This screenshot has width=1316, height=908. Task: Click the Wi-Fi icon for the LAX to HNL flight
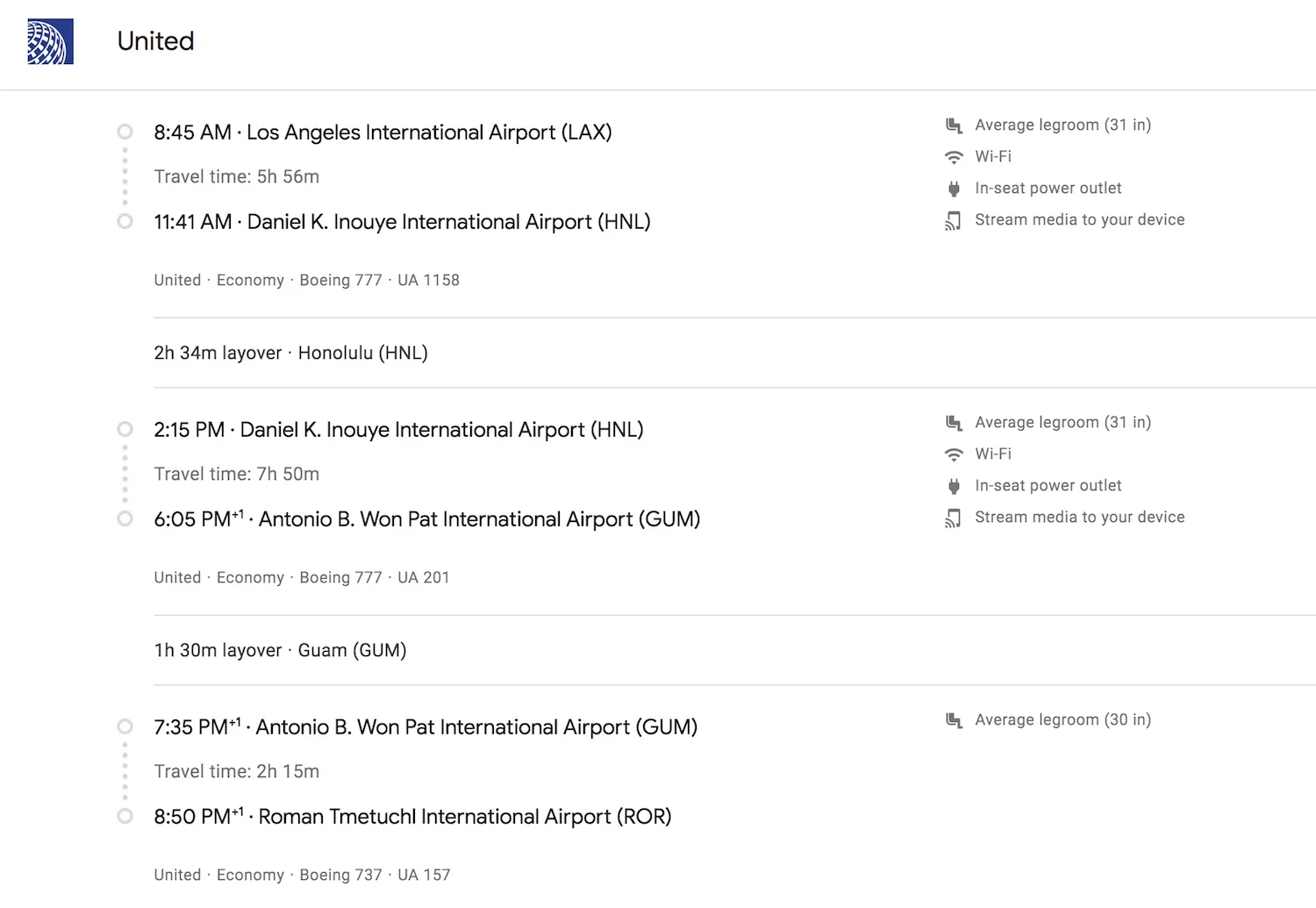(x=954, y=157)
